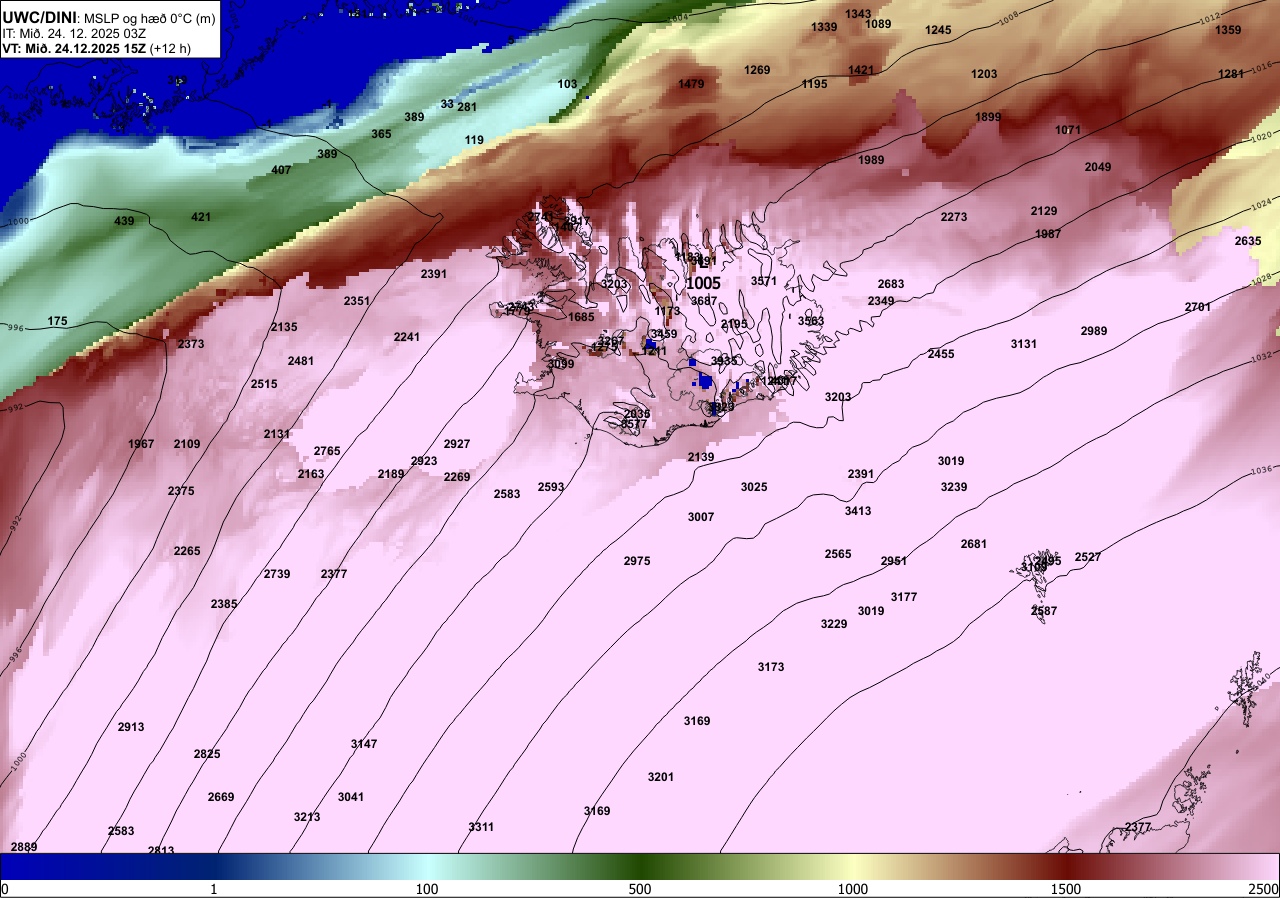This screenshot has width=1280, height=898.
Task: Click the colorbar tick label 500
Action: click(x=640, y=889)
